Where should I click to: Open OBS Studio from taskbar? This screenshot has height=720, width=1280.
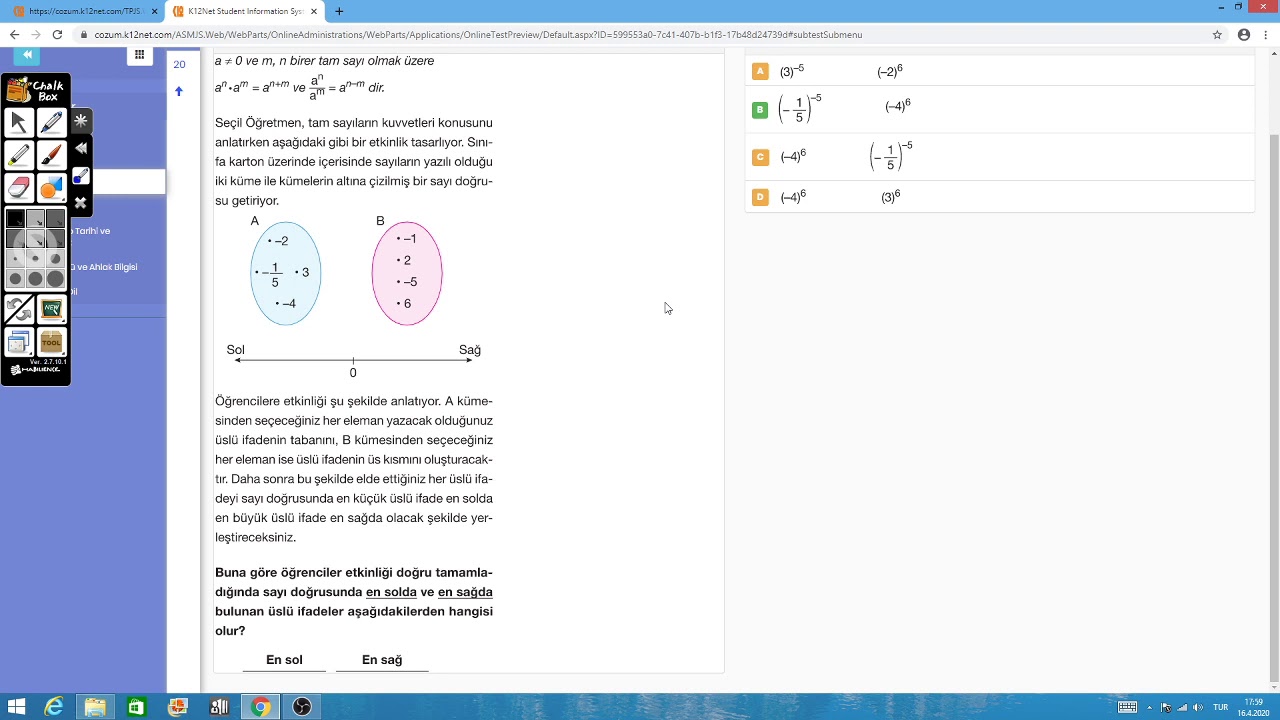(301, 707)
